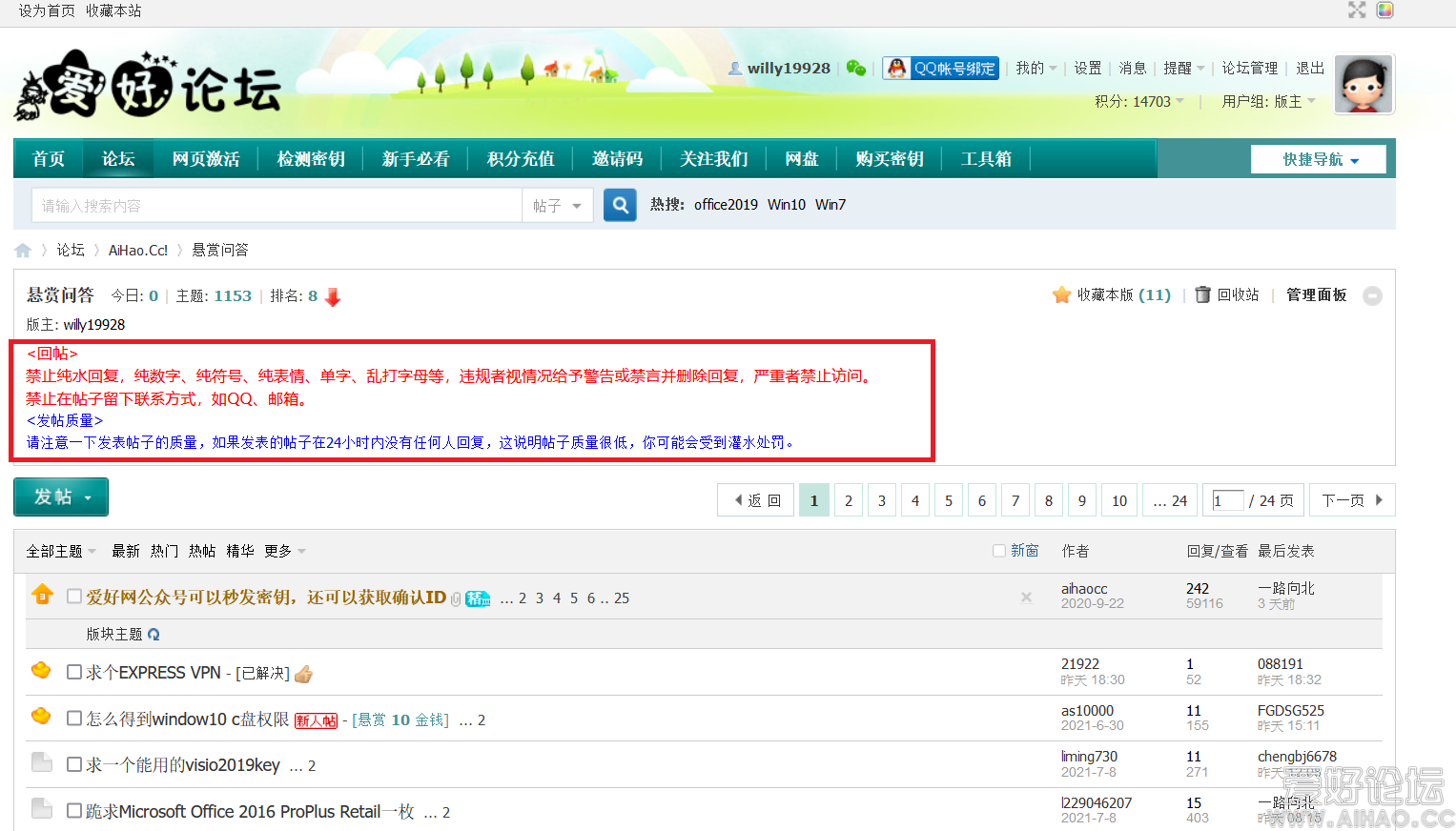Enable the 新窗 new window checkbox

999,551
